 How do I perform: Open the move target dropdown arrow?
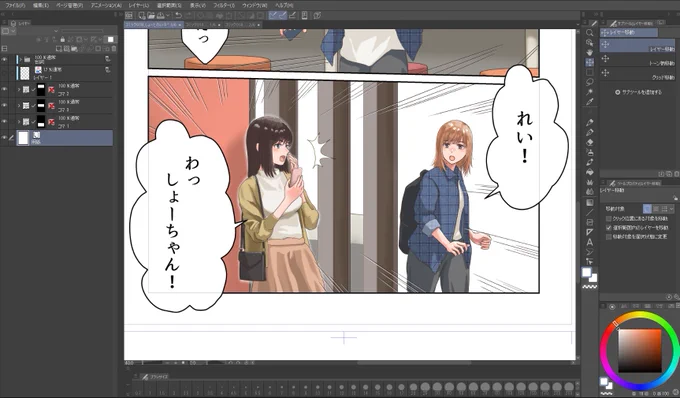click(672, 209)
